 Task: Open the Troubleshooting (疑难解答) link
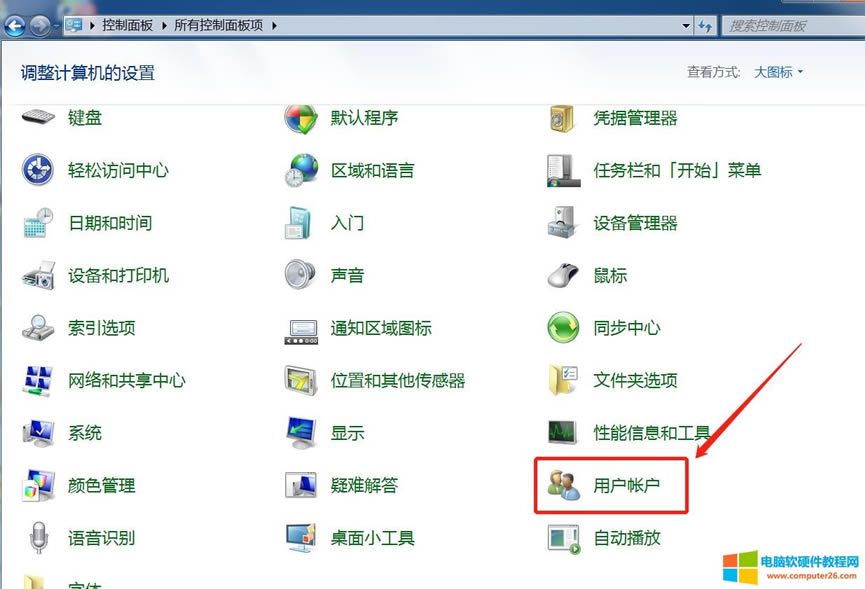point(364,486)
